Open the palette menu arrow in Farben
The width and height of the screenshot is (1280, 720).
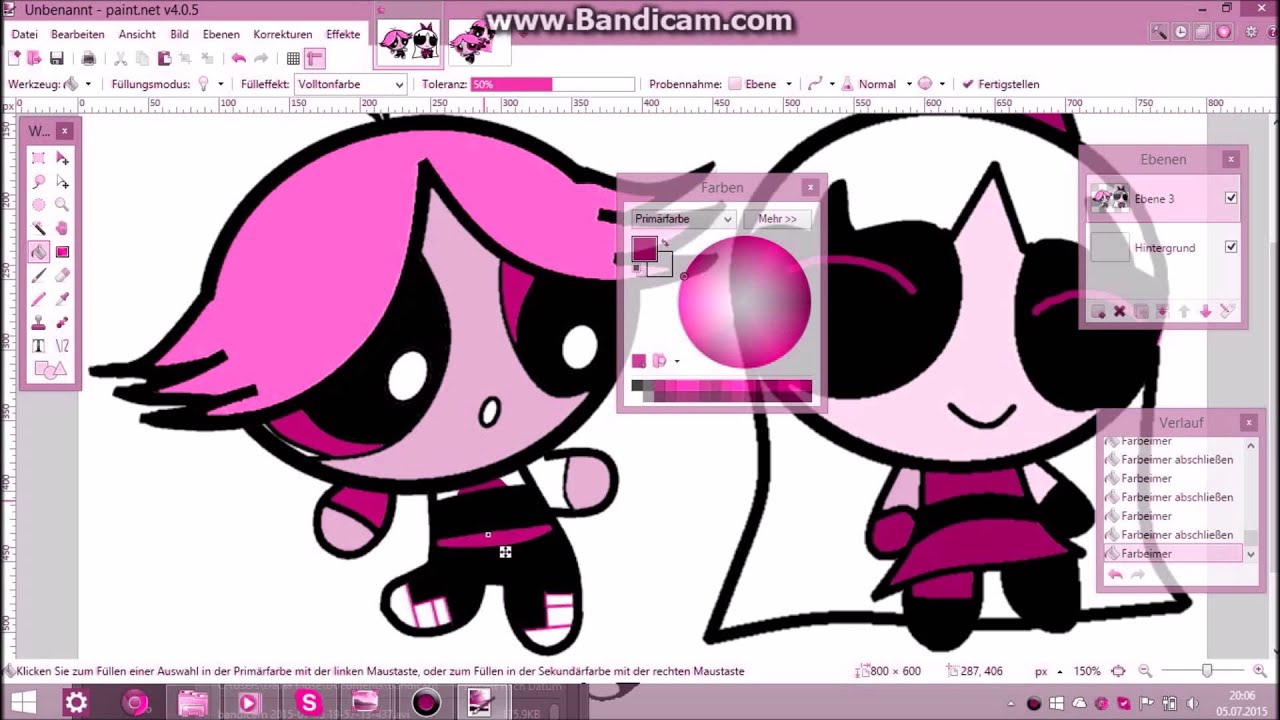point(677,361)
